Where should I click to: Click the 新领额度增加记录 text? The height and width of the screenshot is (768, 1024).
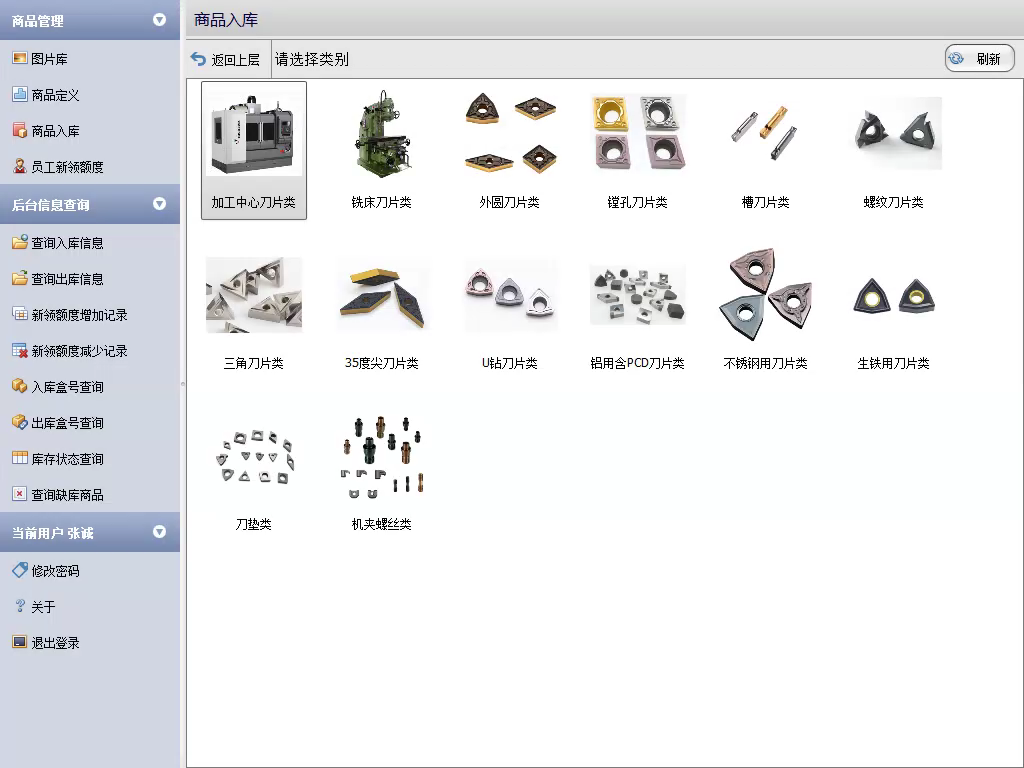tap(80, 315)
